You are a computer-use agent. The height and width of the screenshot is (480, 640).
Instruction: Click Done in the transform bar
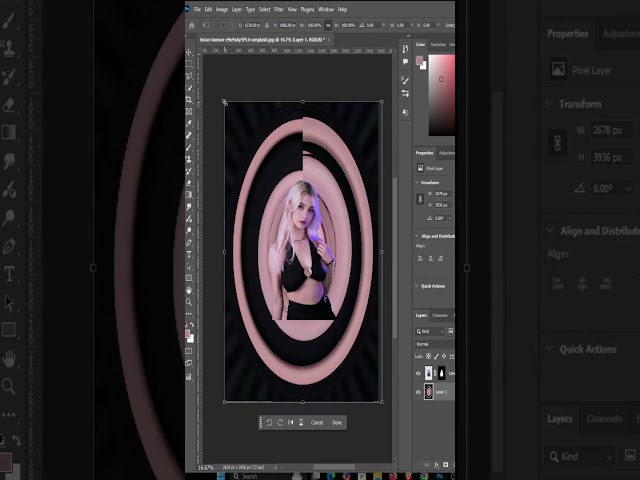click(x=337, y=422)
